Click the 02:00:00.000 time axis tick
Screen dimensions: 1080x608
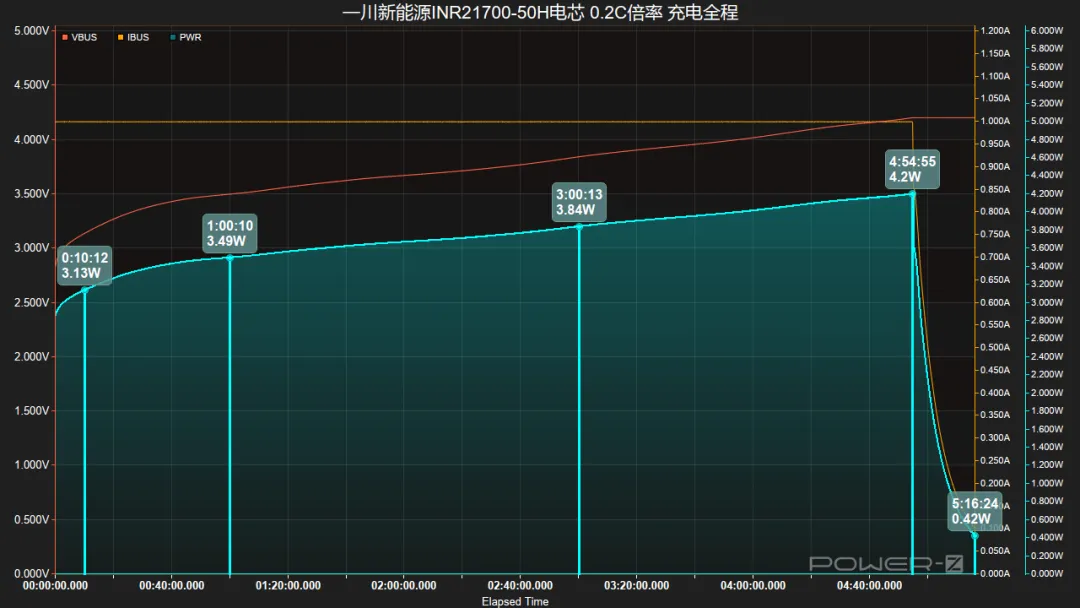coord(404,585)
